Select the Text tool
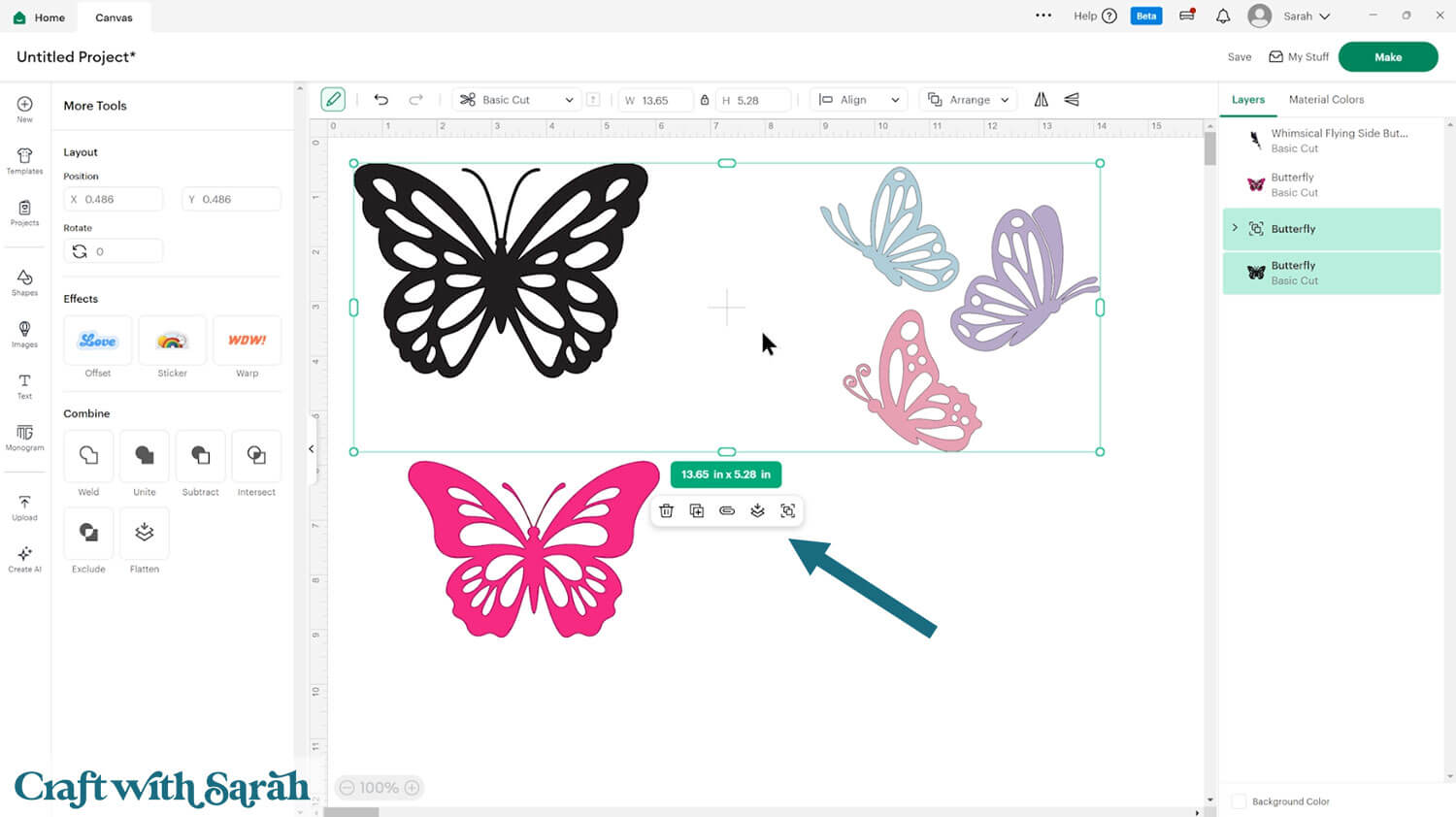 click(x=24, y=386)
